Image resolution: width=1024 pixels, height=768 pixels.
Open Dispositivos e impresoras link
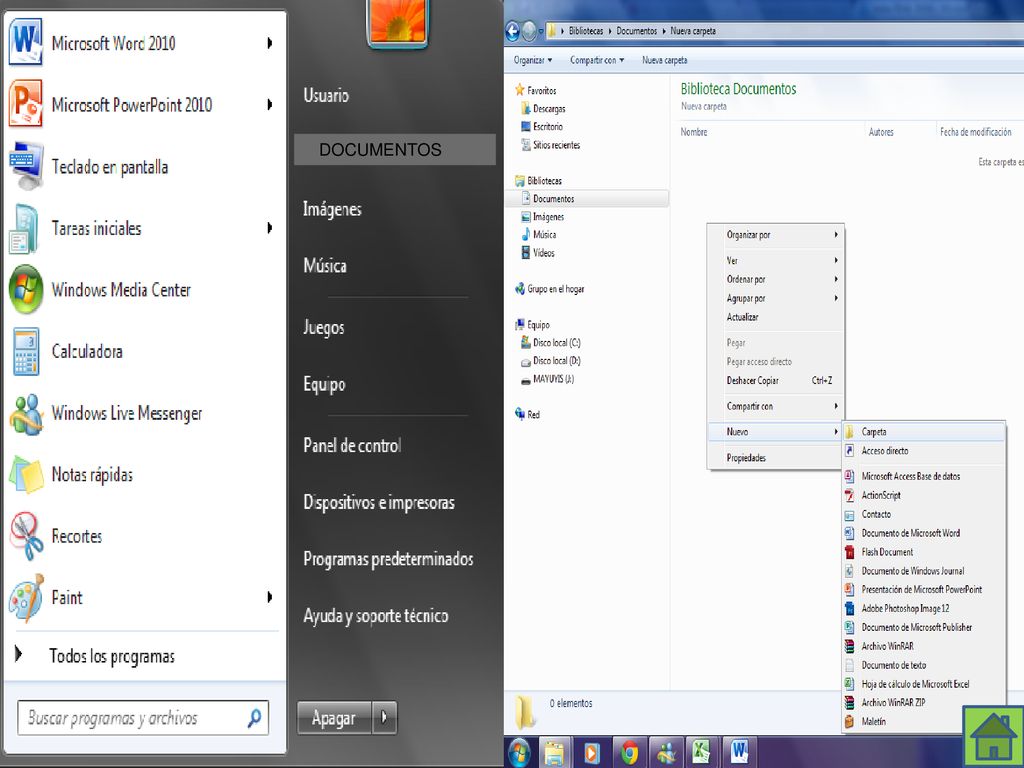379,502
